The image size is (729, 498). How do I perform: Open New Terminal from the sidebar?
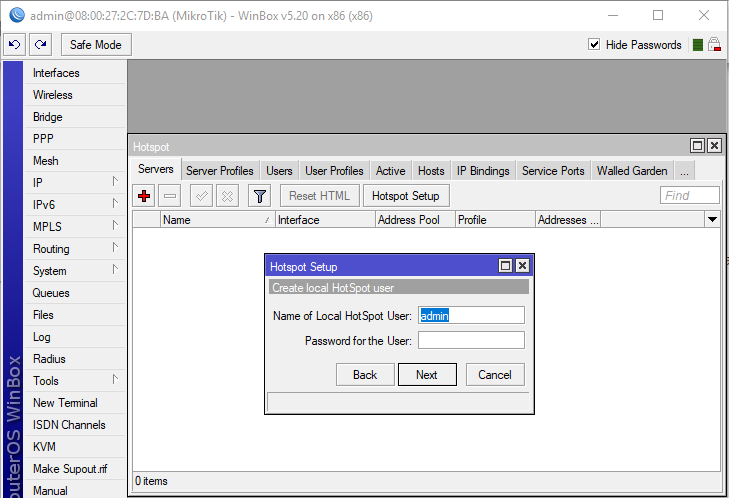click(x=74, y=403)
